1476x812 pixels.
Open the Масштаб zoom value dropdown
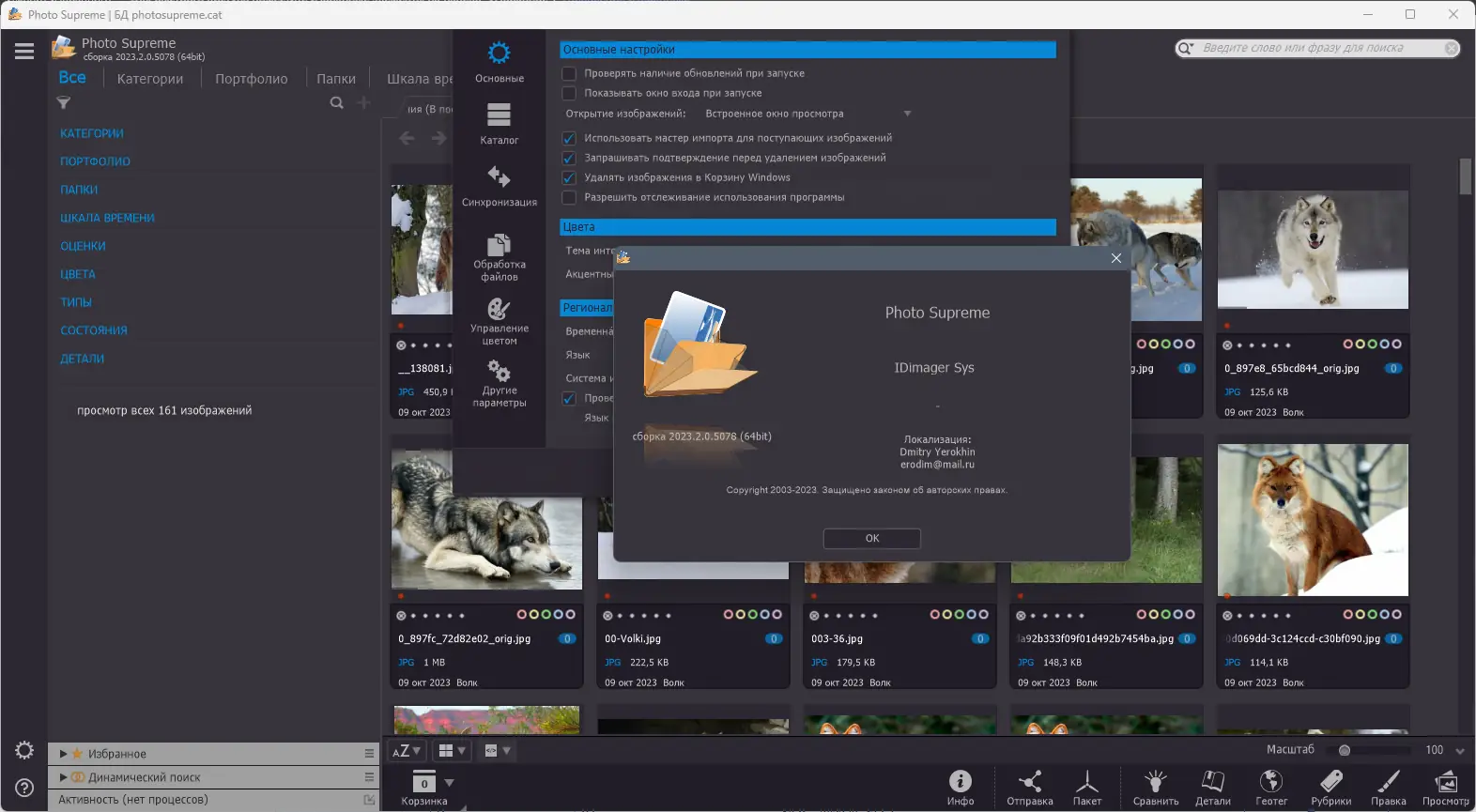tap(1460, 751)
